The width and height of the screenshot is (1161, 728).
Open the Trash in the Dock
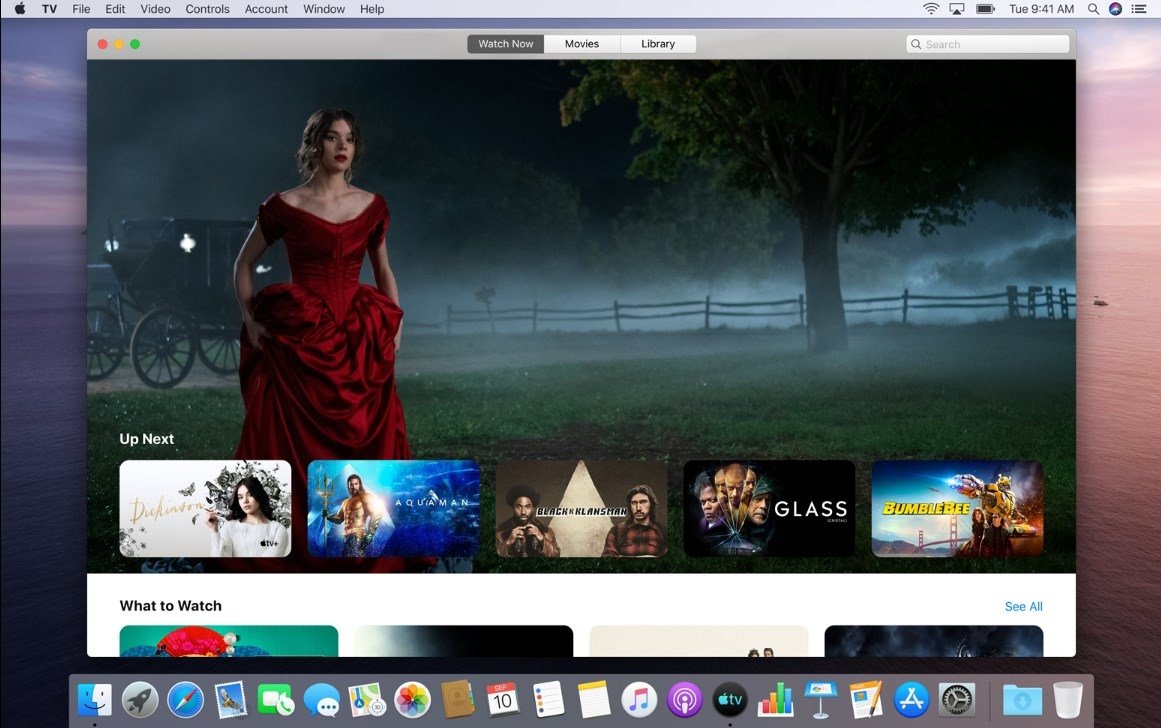(x=1068, y=699)
